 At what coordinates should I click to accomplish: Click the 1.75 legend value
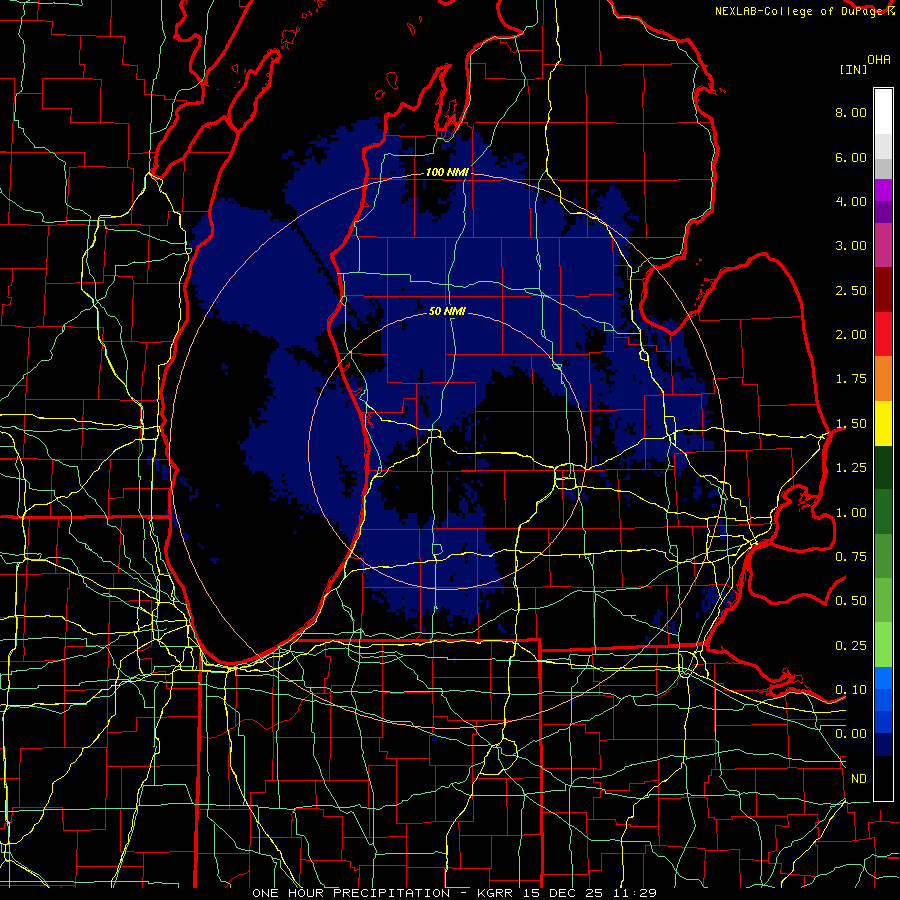[x=851, y=379]
